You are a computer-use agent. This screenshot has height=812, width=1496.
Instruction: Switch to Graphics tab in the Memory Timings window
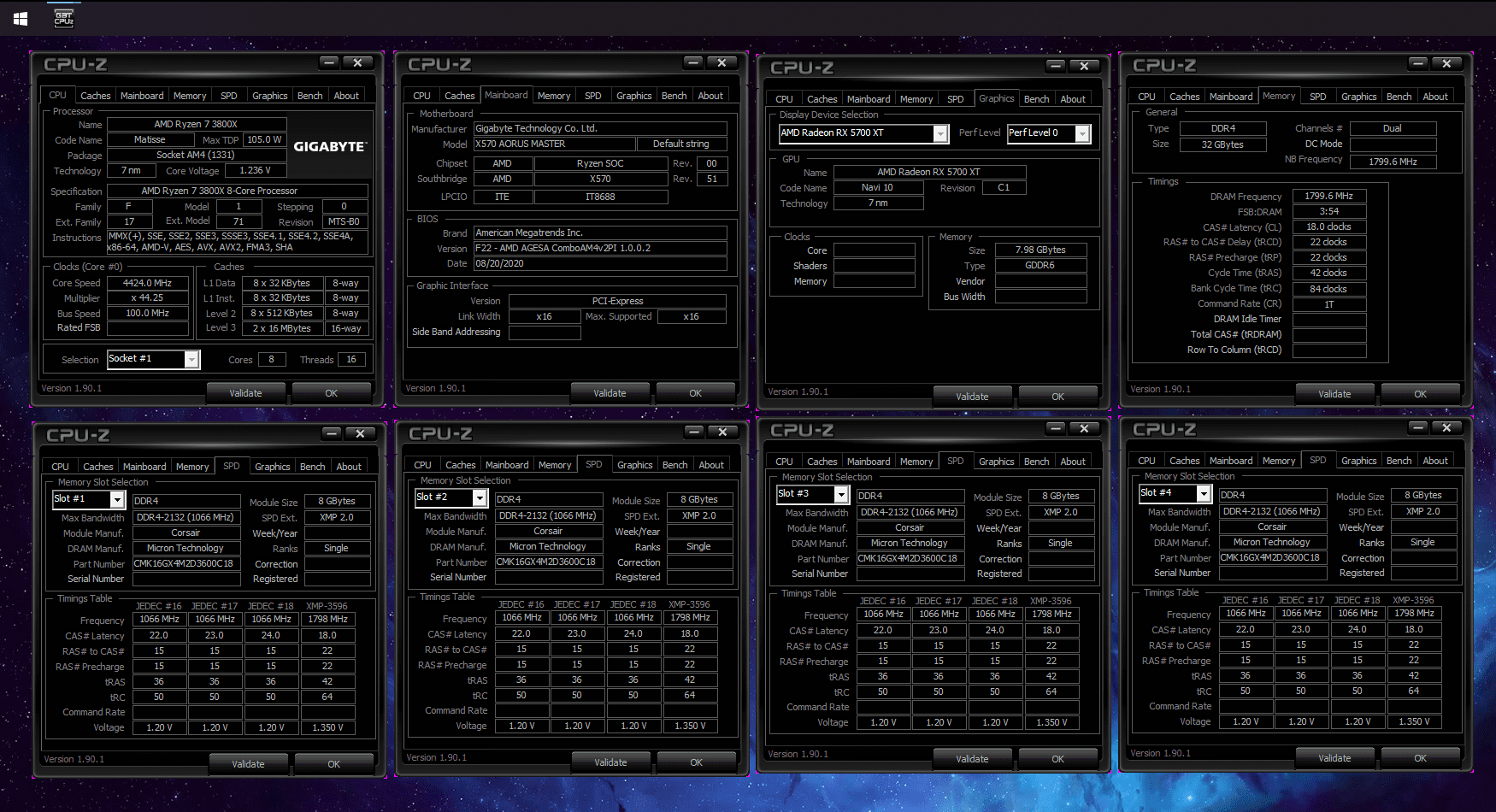1359,97
